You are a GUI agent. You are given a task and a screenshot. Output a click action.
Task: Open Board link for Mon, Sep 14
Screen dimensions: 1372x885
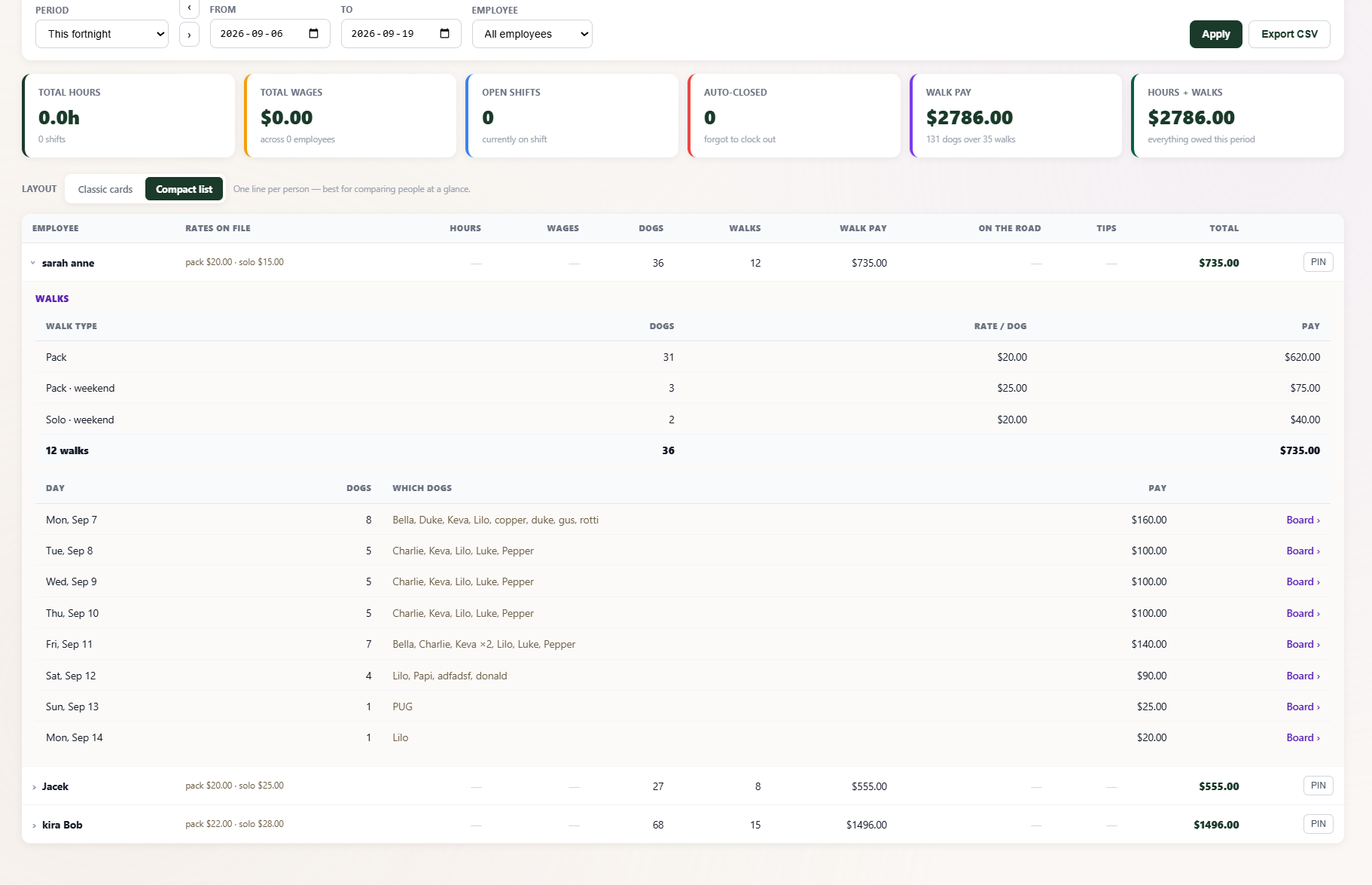[x=1303, y=737]
